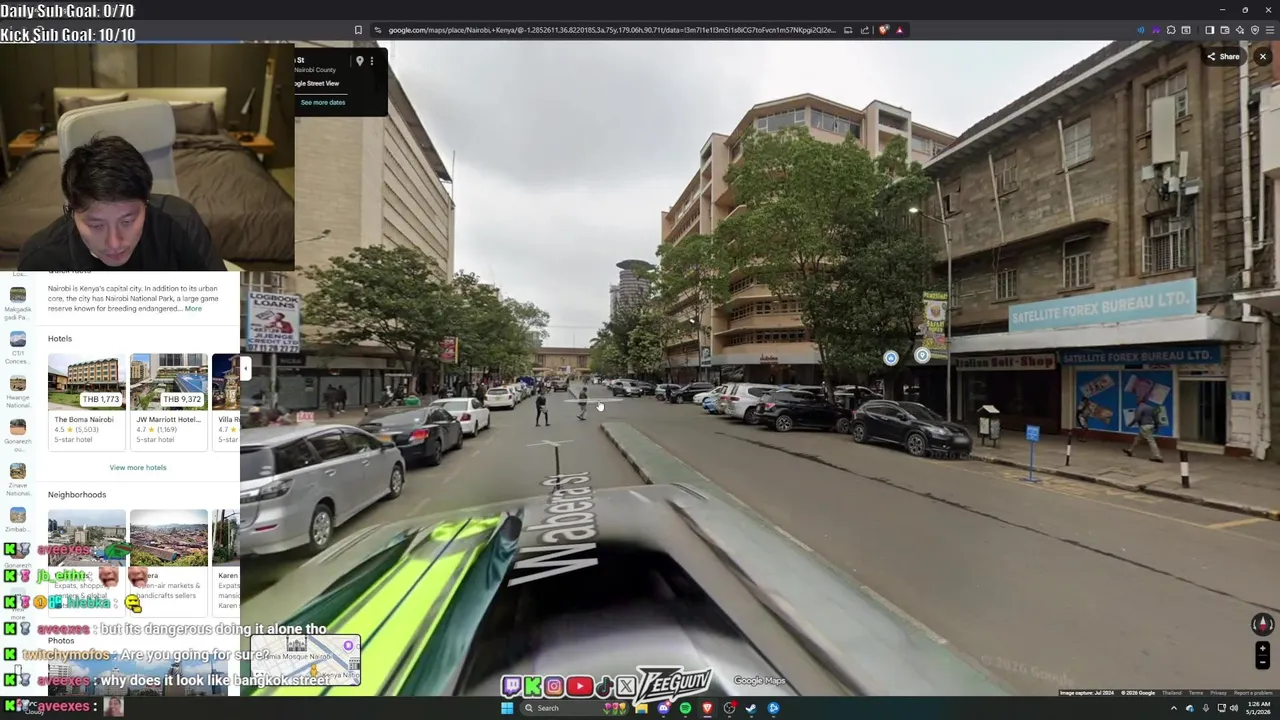Screen dimensions: 1280x720
Task: Open the Street View more options menu
Action: tap(372, 61)
